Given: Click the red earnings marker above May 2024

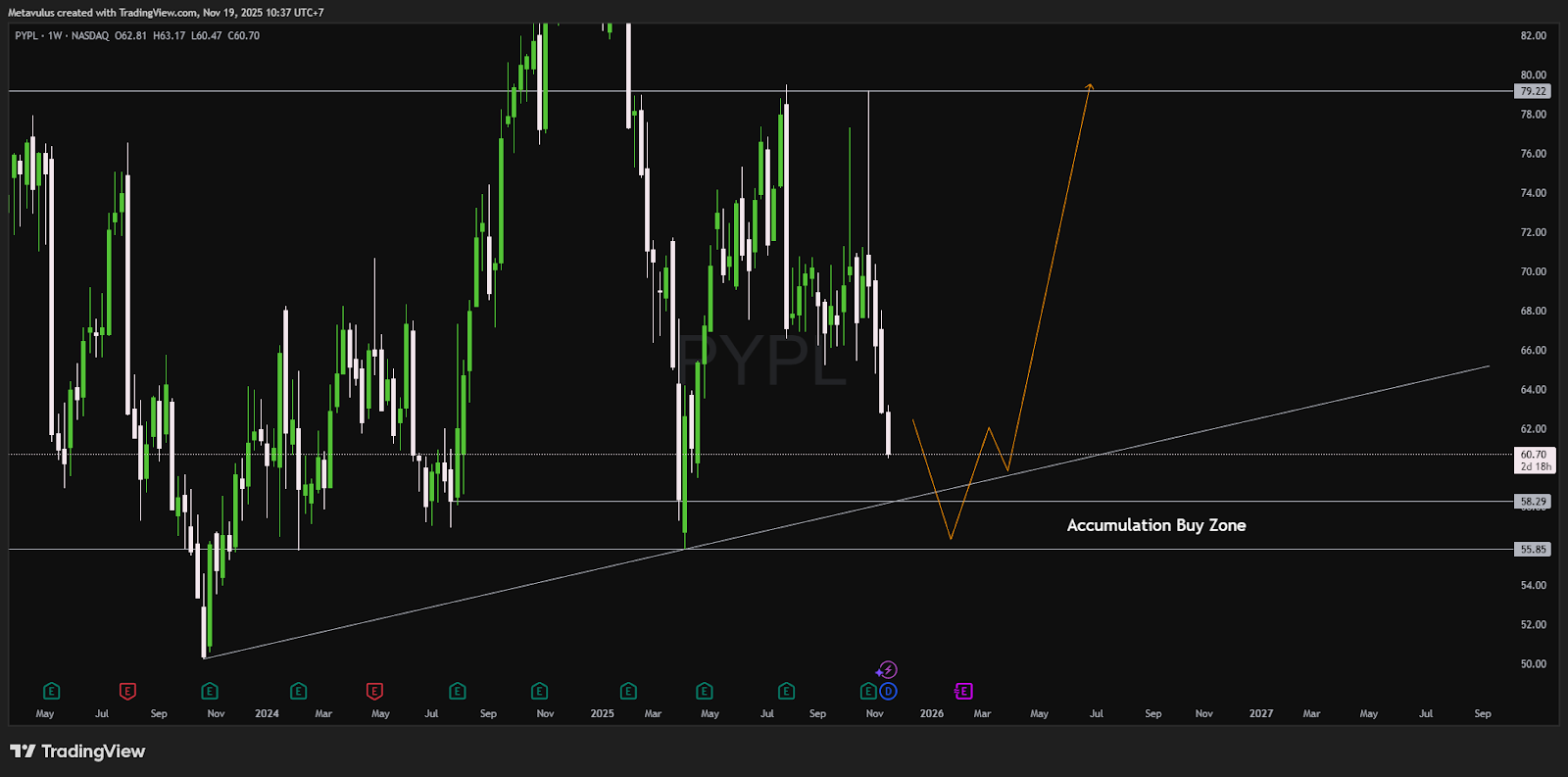Looking at the screenshot, I should click(x=374, y=692).
